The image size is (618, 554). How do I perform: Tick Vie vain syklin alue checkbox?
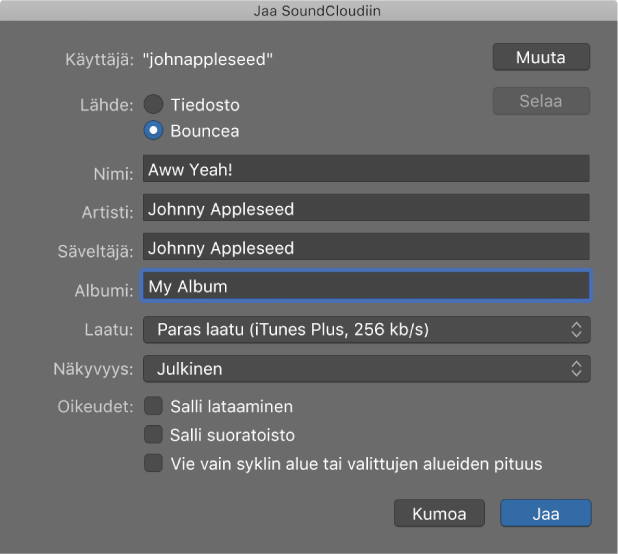tap(153, 463)
